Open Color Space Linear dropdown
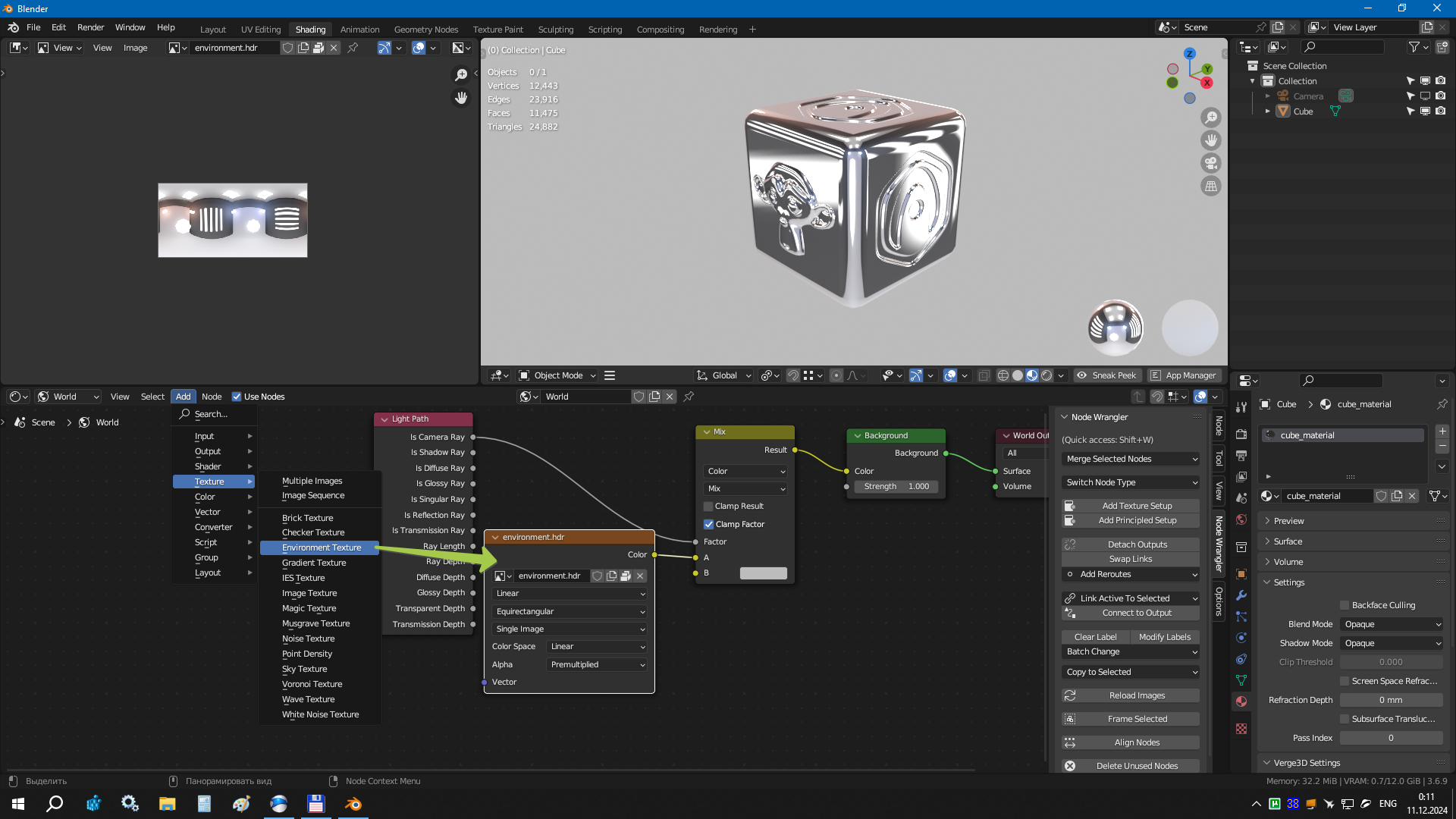Viewport: 1456px width, 819px height. 597,647
